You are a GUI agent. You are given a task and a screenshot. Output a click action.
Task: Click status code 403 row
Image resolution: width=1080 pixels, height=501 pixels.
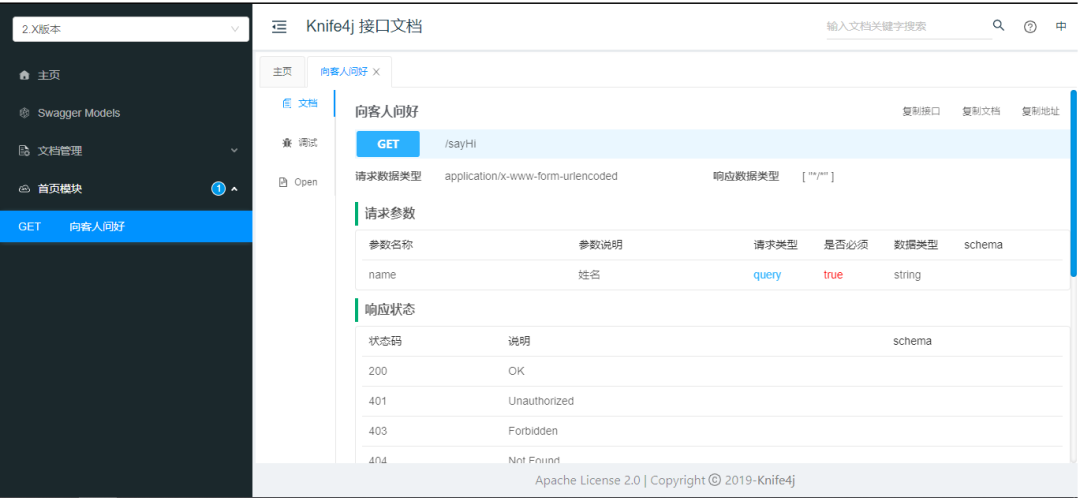pos(713,431)
